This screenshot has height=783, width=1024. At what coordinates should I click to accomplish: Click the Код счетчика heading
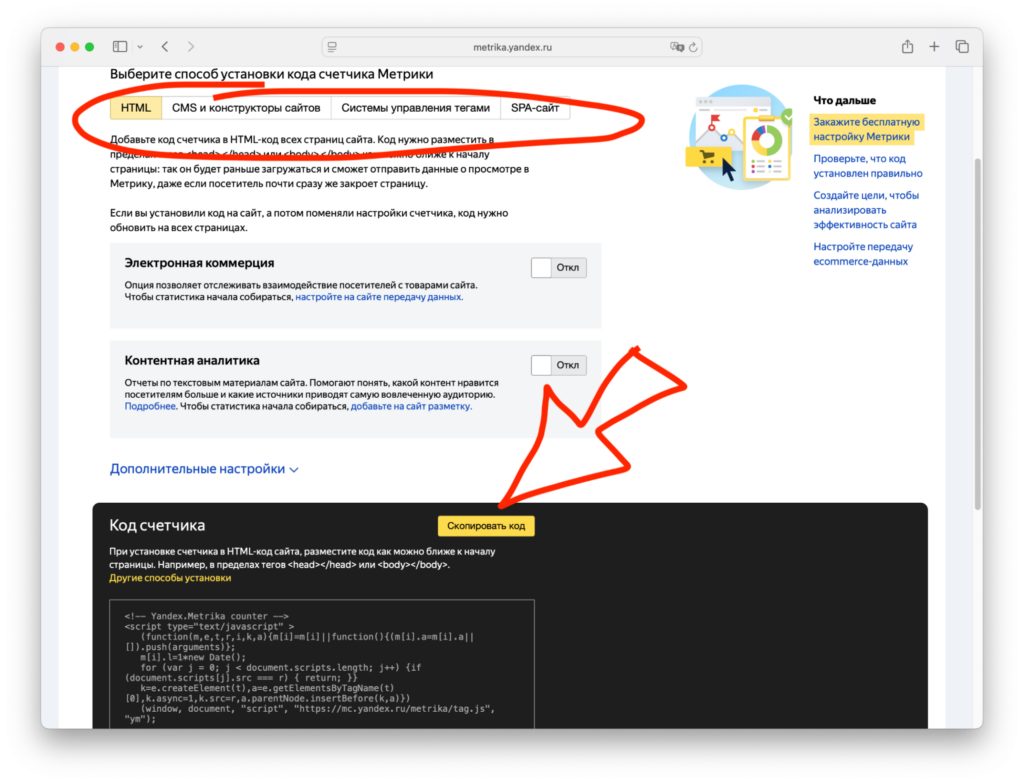click(x=157, y=525)
